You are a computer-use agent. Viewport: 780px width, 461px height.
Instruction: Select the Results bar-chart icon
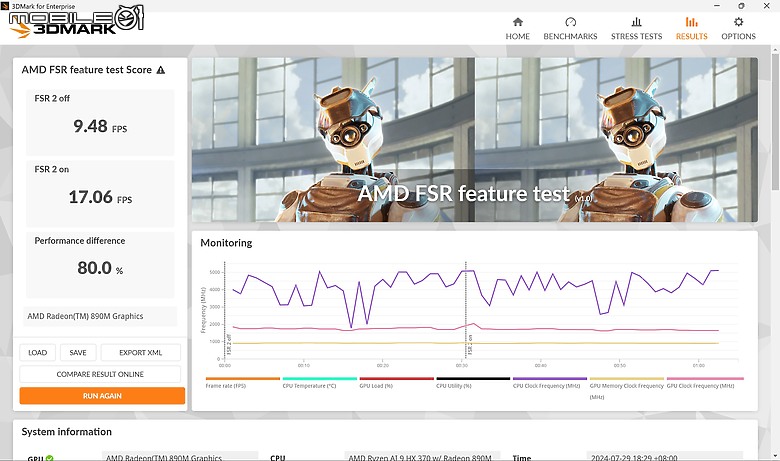[x=691, y=22]
